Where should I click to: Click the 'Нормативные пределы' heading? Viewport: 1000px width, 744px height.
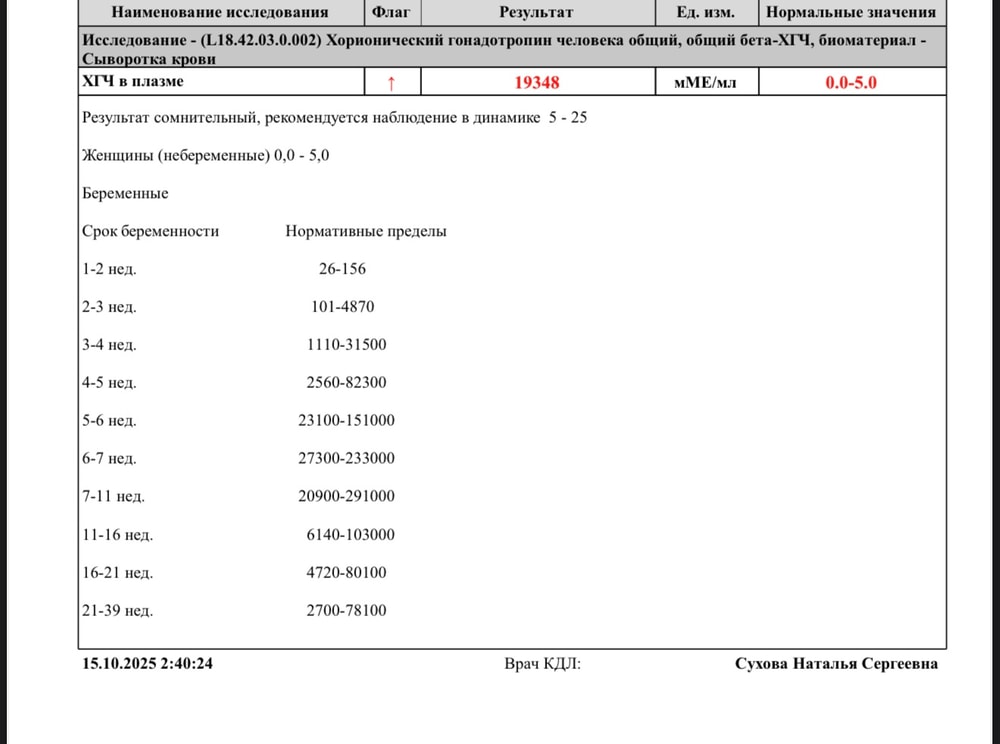coord(366,231)
